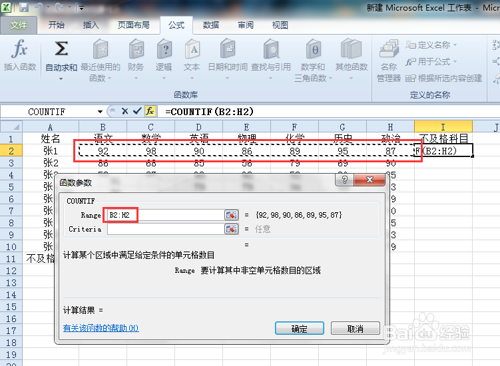500x366 pixels.
Task: Click the Save icon in quick access toolbar
Action: [24, 7]
